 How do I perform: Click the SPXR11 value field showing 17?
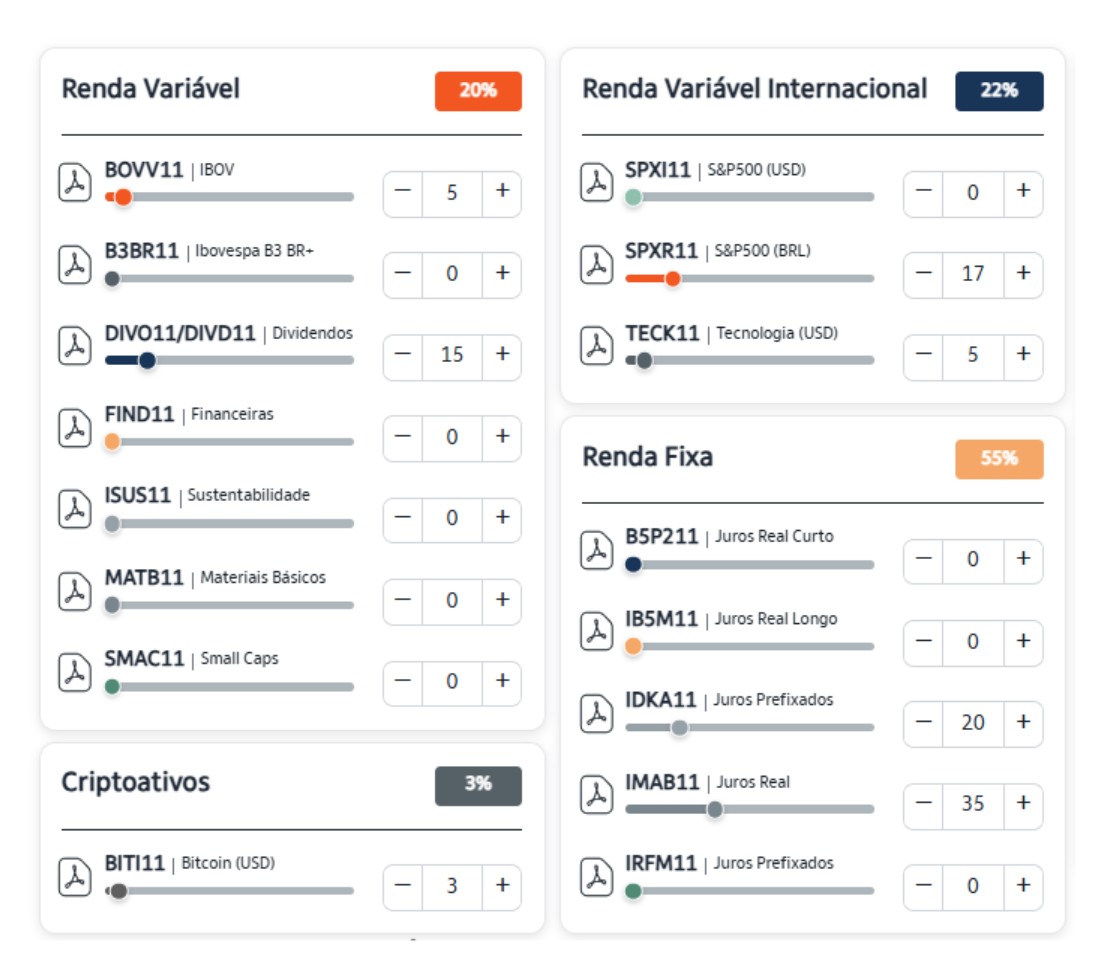coord(973,273)
